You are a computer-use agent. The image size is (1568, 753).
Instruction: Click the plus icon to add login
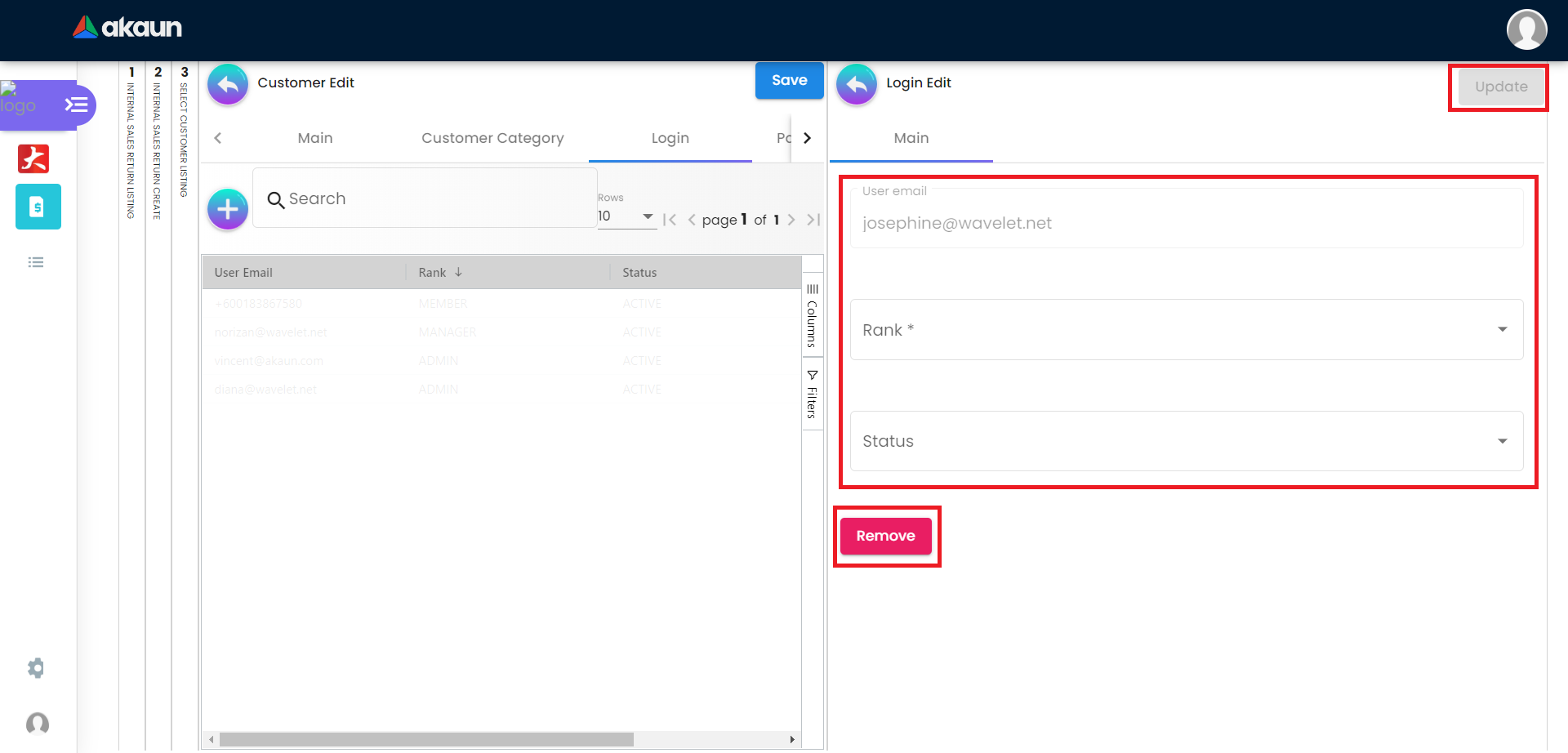pos(228,210)
